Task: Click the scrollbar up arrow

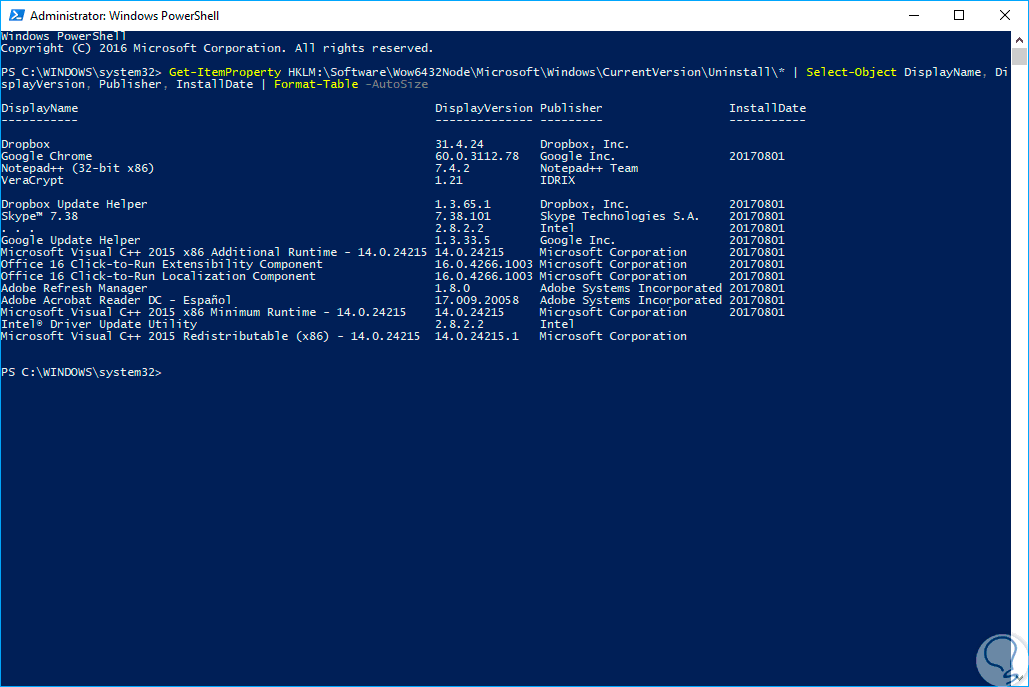Action: pyautogui.click(x=1019, y=39)
